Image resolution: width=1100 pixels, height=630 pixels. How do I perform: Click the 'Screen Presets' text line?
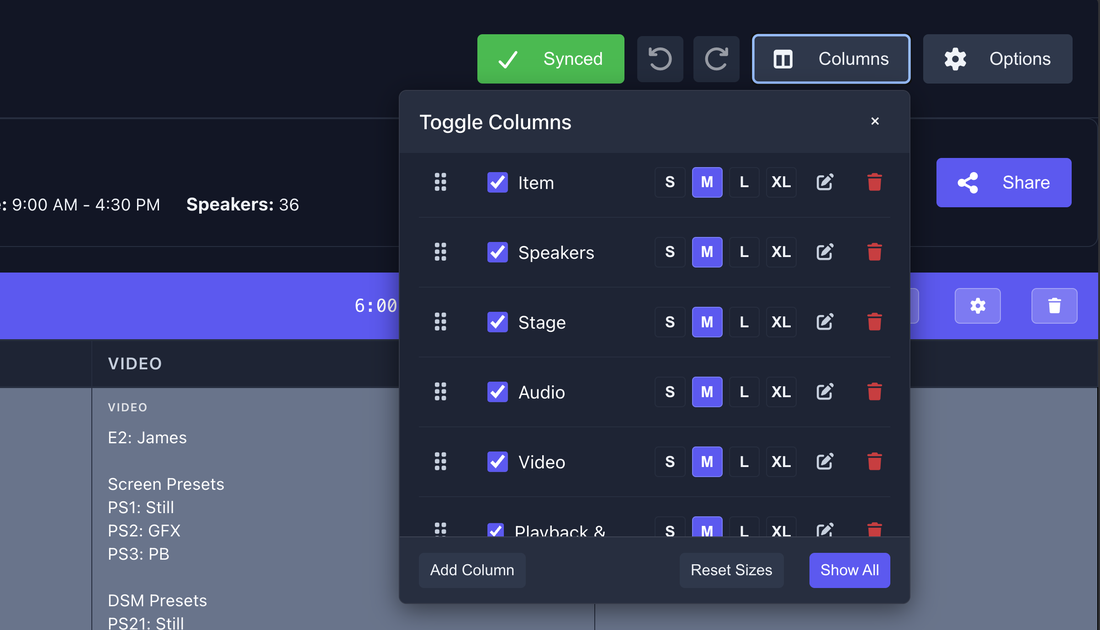click(166, 484)
